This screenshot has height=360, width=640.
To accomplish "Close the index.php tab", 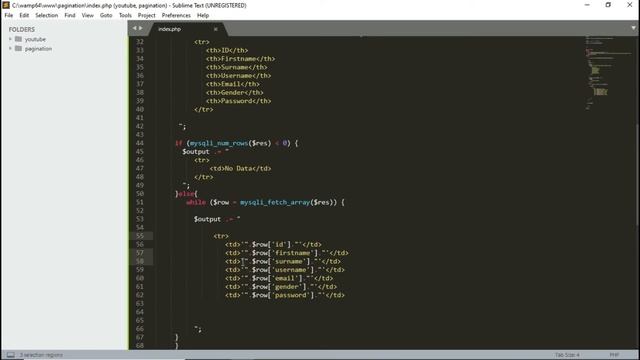I will pyautogui.click(x=216, y=29).
